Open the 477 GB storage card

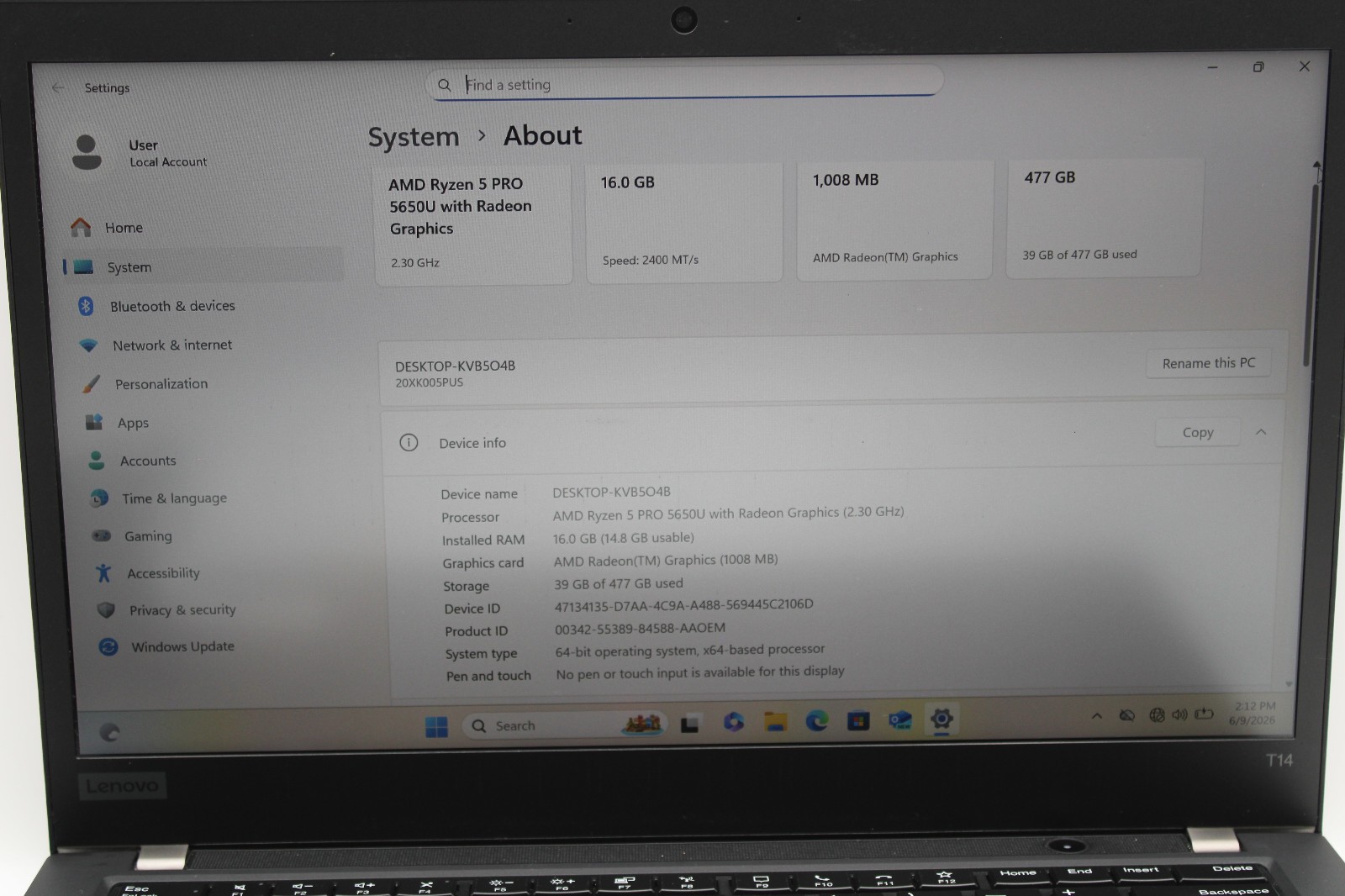pyautogui.click(x=1105, y=216)
